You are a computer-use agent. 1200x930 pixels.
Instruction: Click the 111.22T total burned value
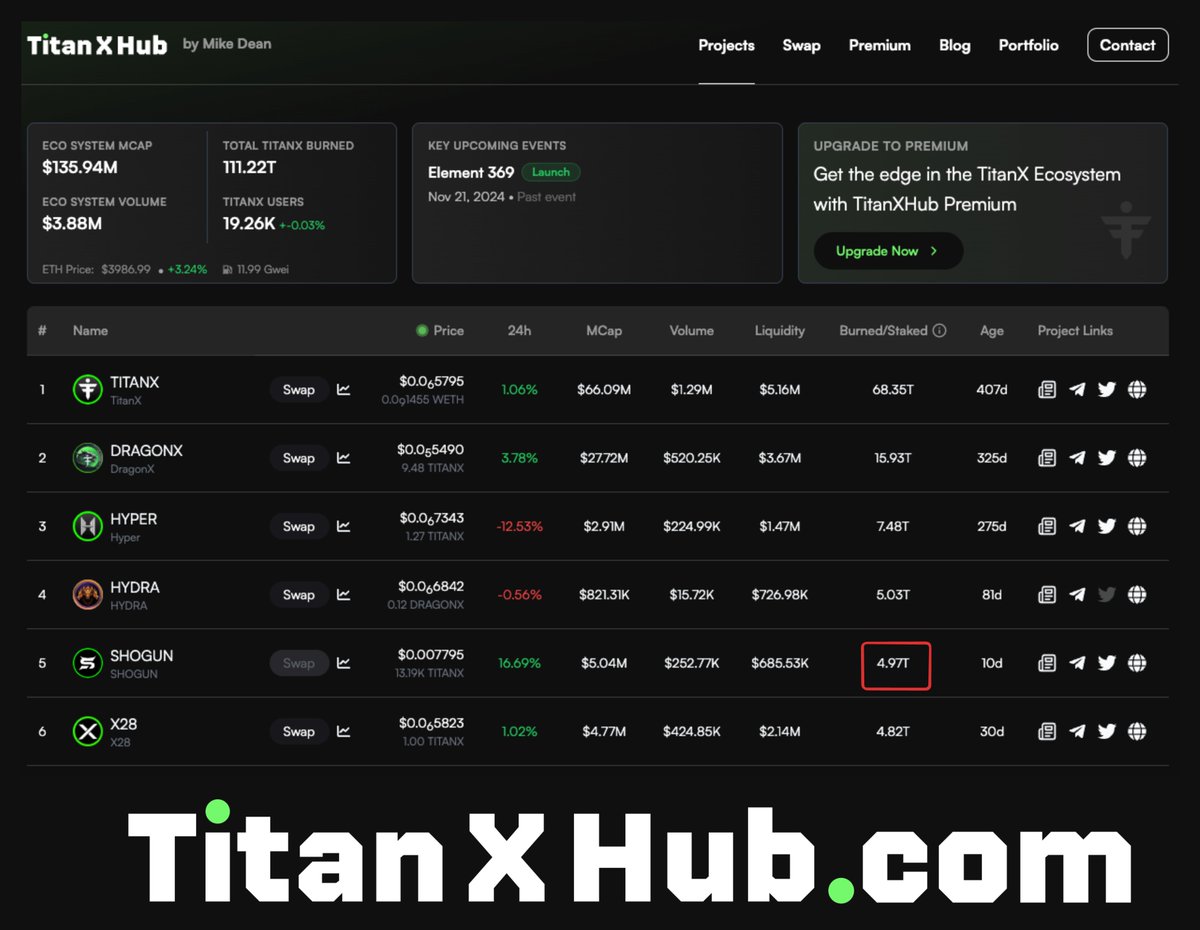pos(249,167)
